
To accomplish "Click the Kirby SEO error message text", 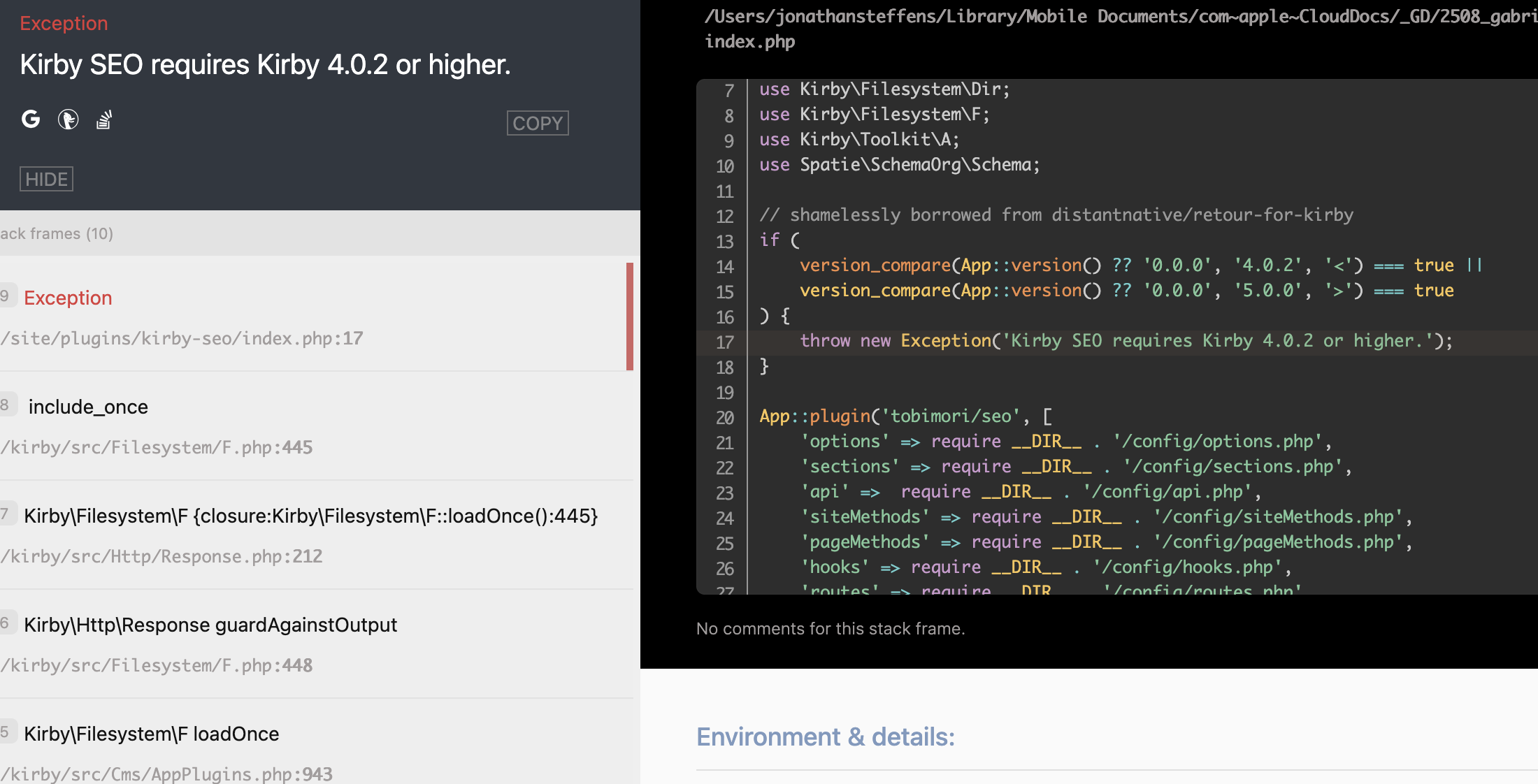I will coord(265,65).
